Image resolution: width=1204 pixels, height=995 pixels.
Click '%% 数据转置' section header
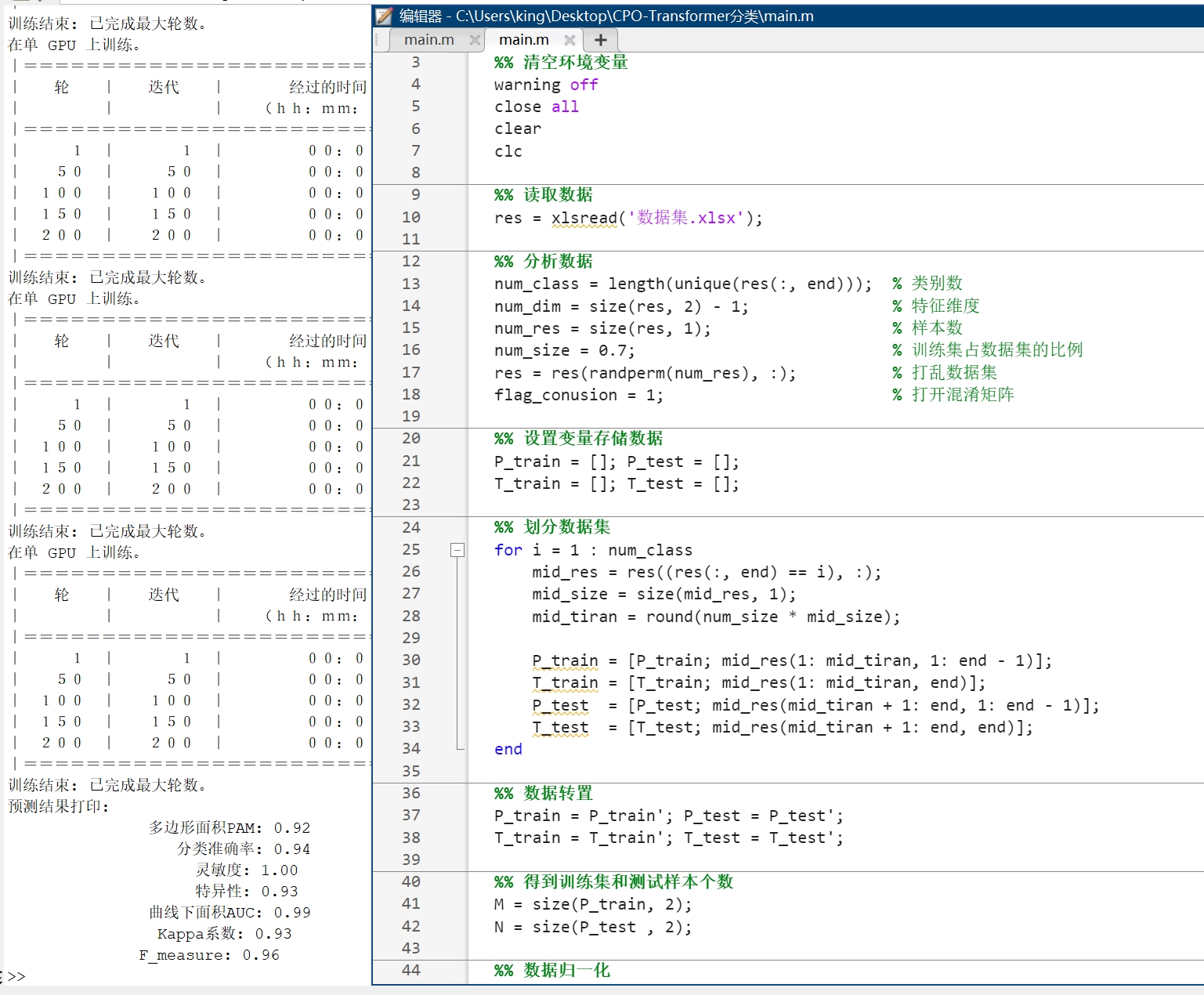click(x=544, y=794)
